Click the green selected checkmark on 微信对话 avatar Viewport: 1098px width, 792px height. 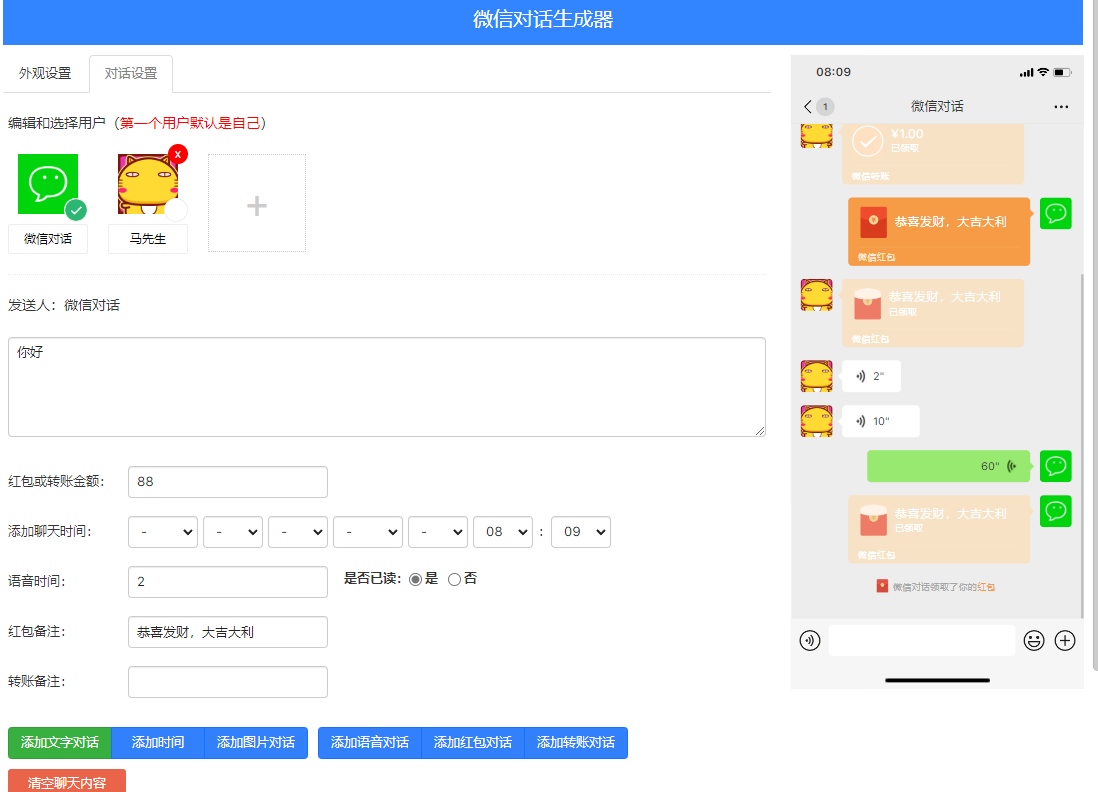pos(76,209)
